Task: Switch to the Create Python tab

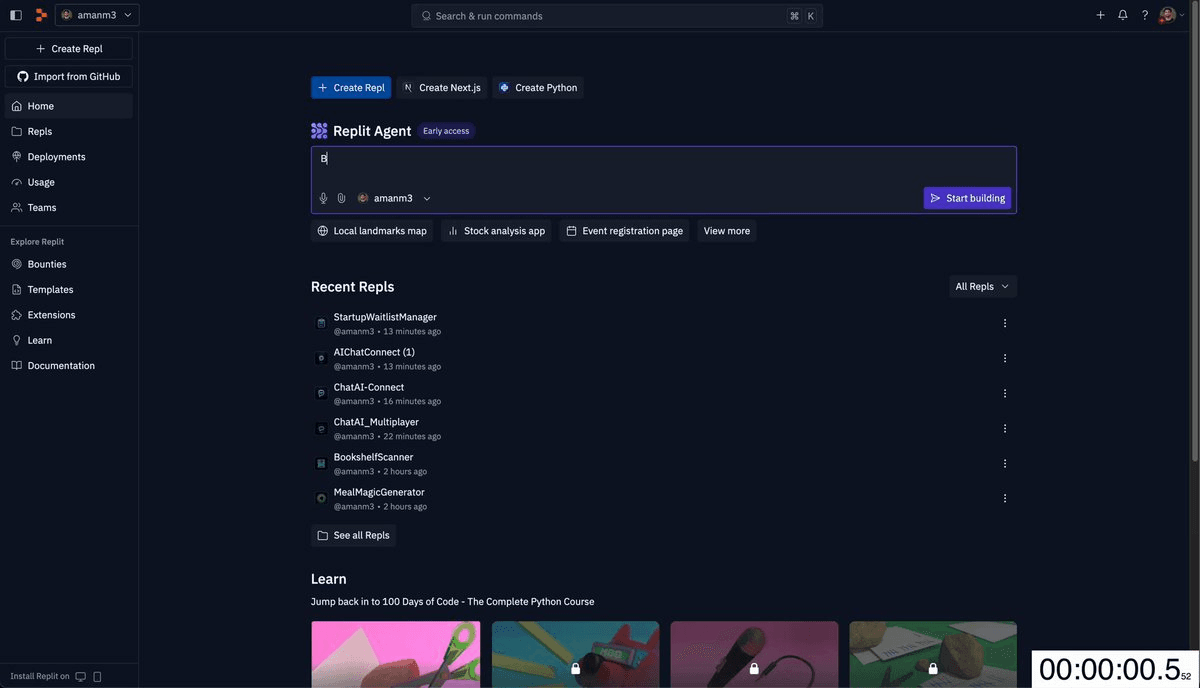Action: click(x=538, y=87)
